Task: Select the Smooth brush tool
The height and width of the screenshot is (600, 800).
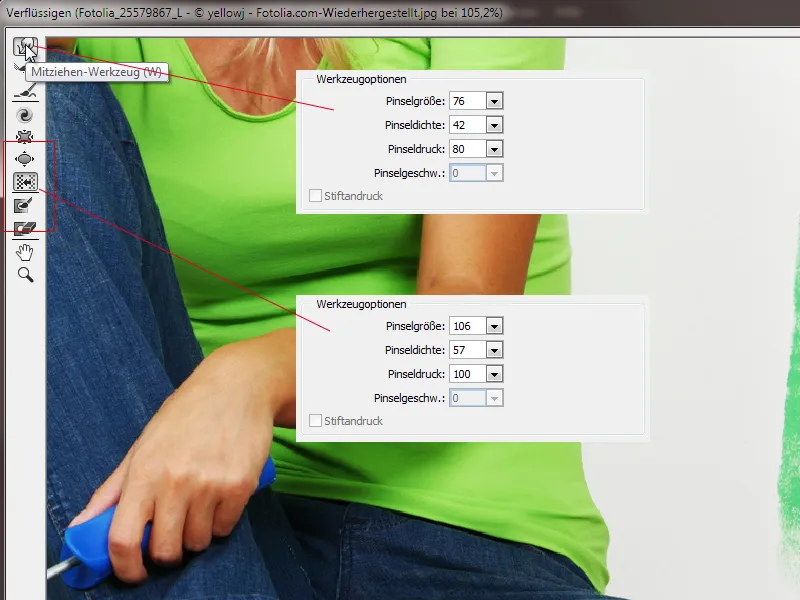Action: (x=25, y=92)
